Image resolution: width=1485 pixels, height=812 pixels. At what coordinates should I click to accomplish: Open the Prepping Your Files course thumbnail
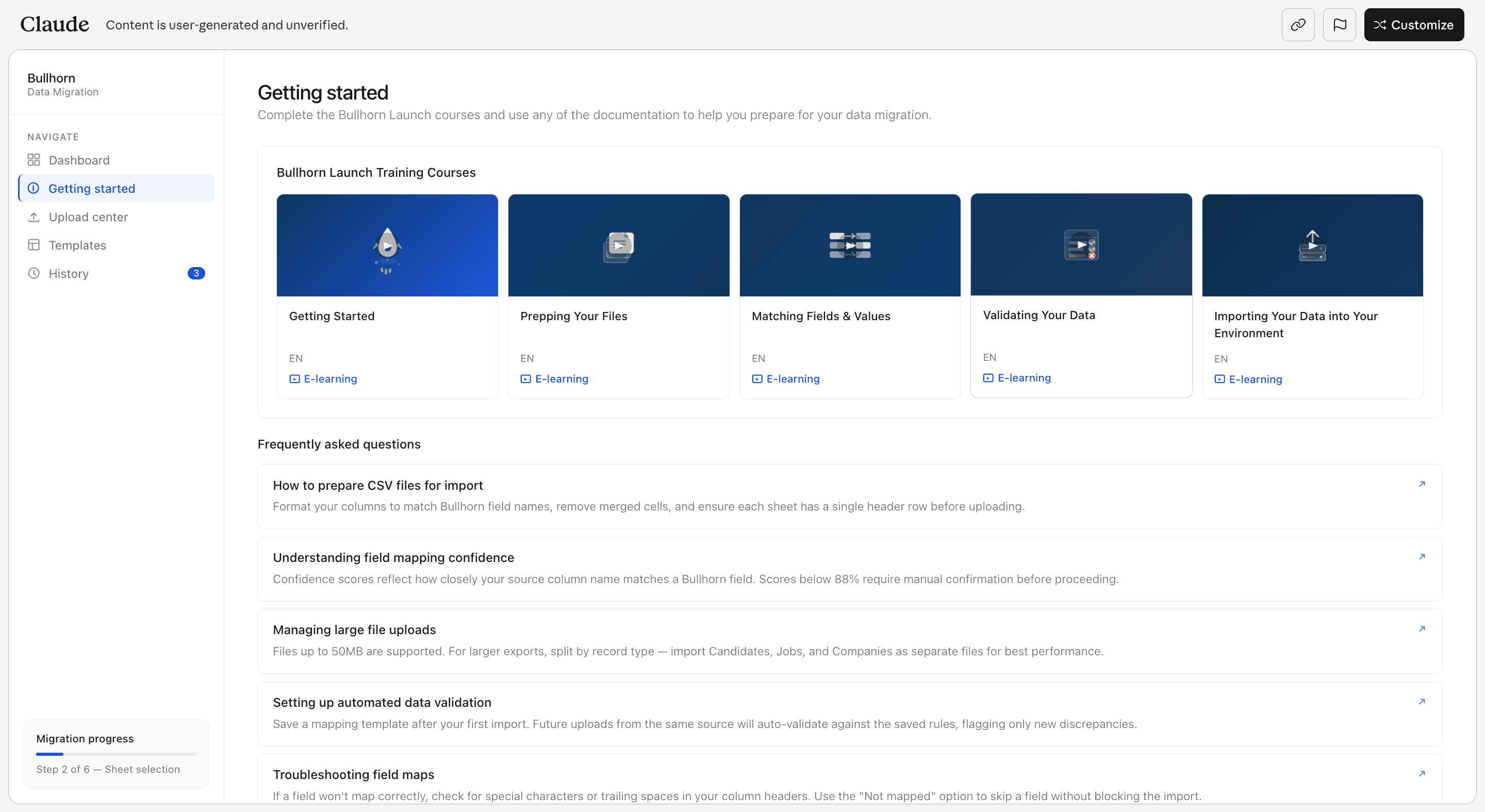tap(619, 245)
